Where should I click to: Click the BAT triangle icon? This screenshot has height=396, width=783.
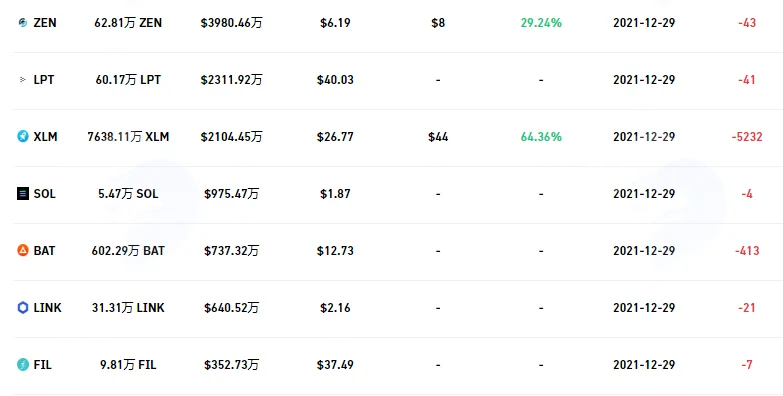pos(23,250)
